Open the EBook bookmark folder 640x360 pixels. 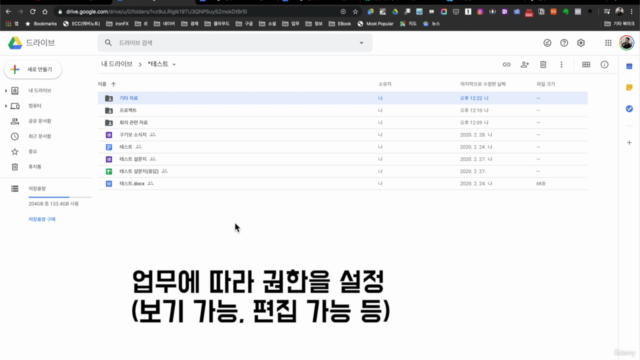point(340,24)
